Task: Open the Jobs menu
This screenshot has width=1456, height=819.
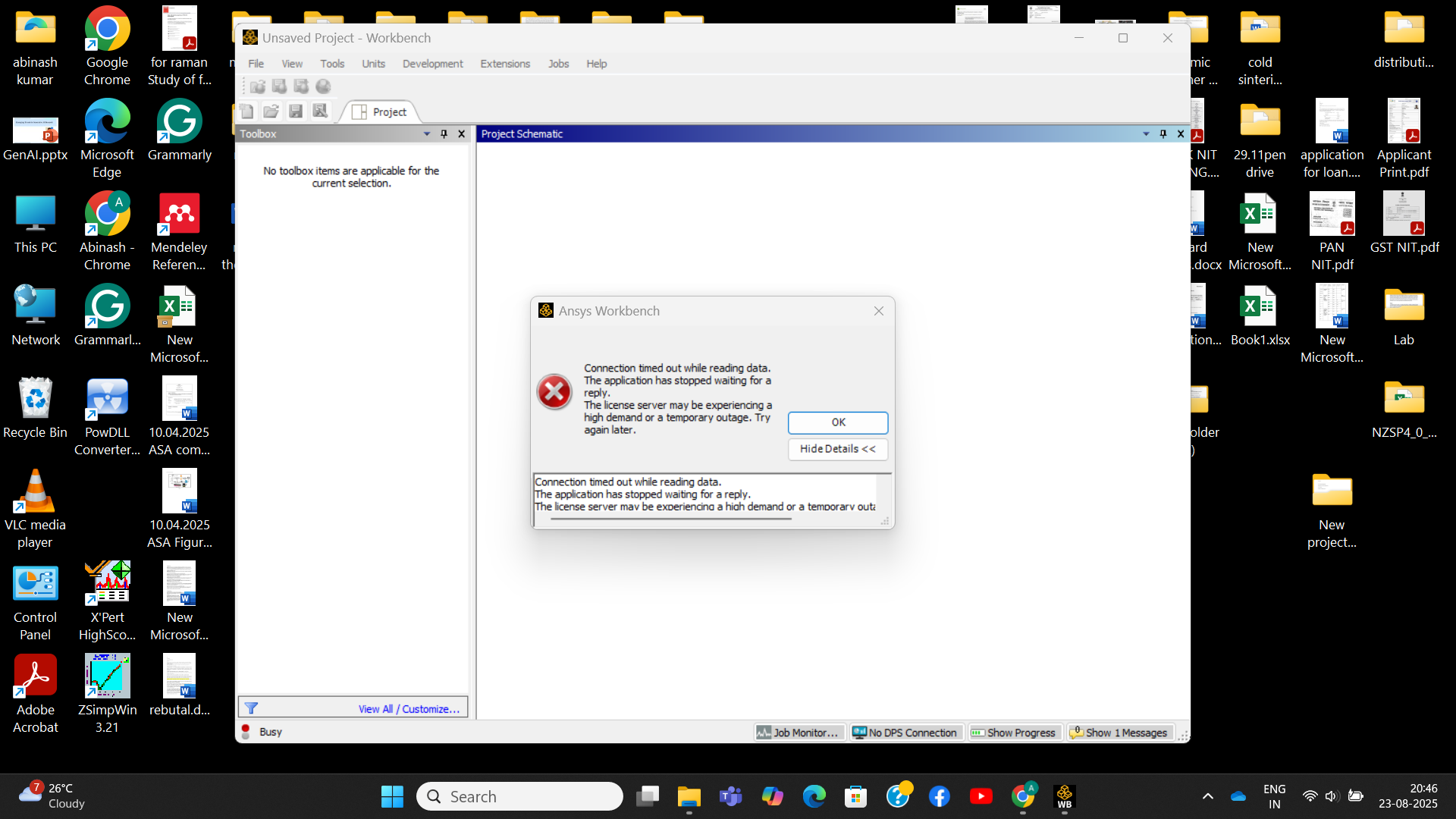Action: [558, 64]
